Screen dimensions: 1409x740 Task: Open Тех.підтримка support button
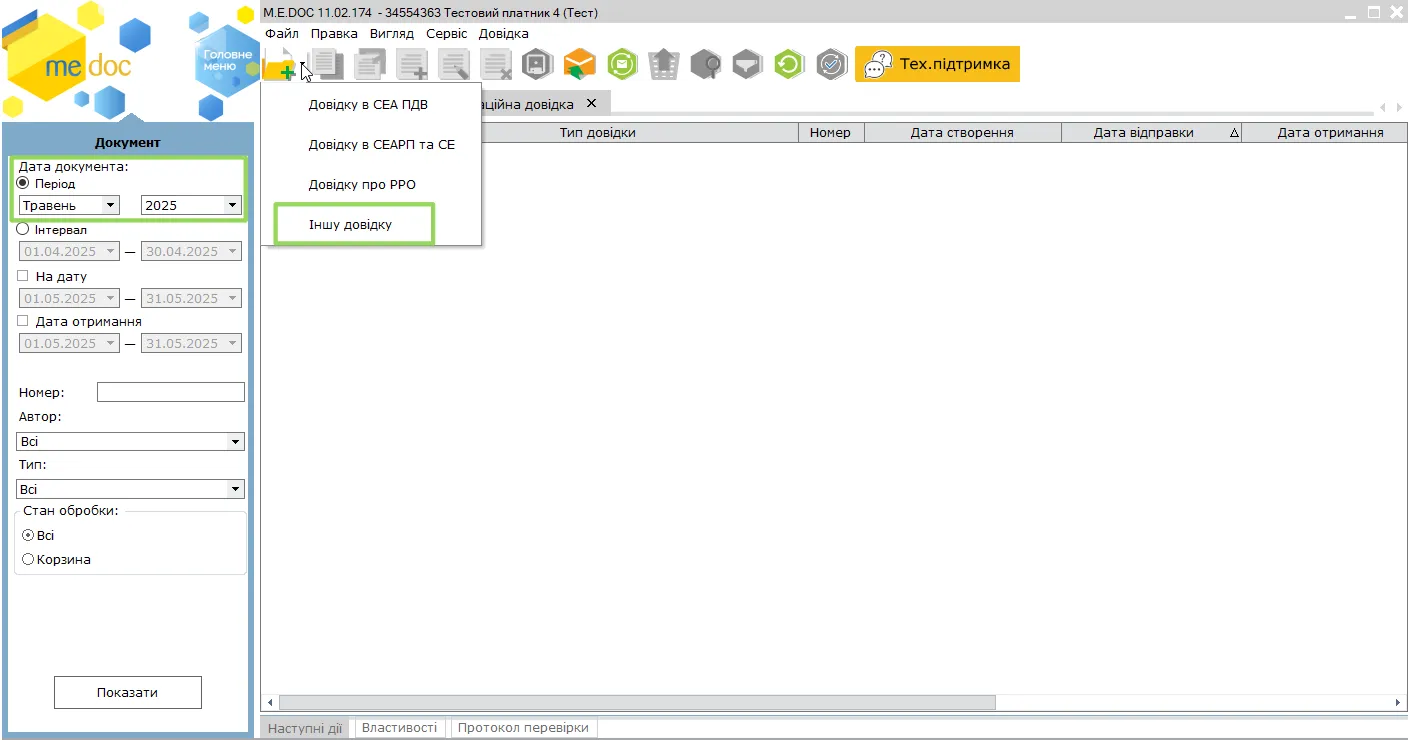point(937,64)
